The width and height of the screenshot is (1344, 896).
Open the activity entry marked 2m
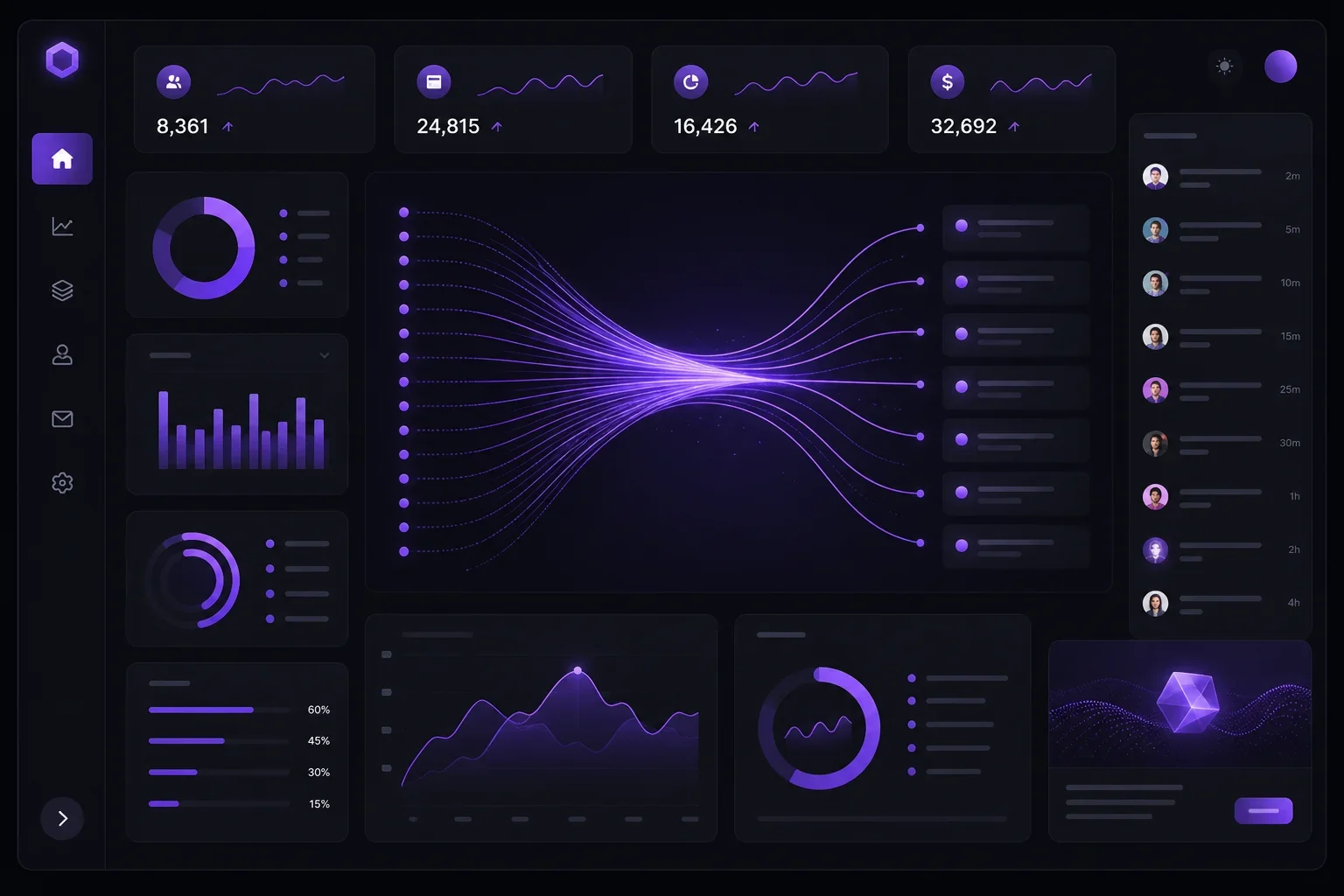click(1221, 177)
